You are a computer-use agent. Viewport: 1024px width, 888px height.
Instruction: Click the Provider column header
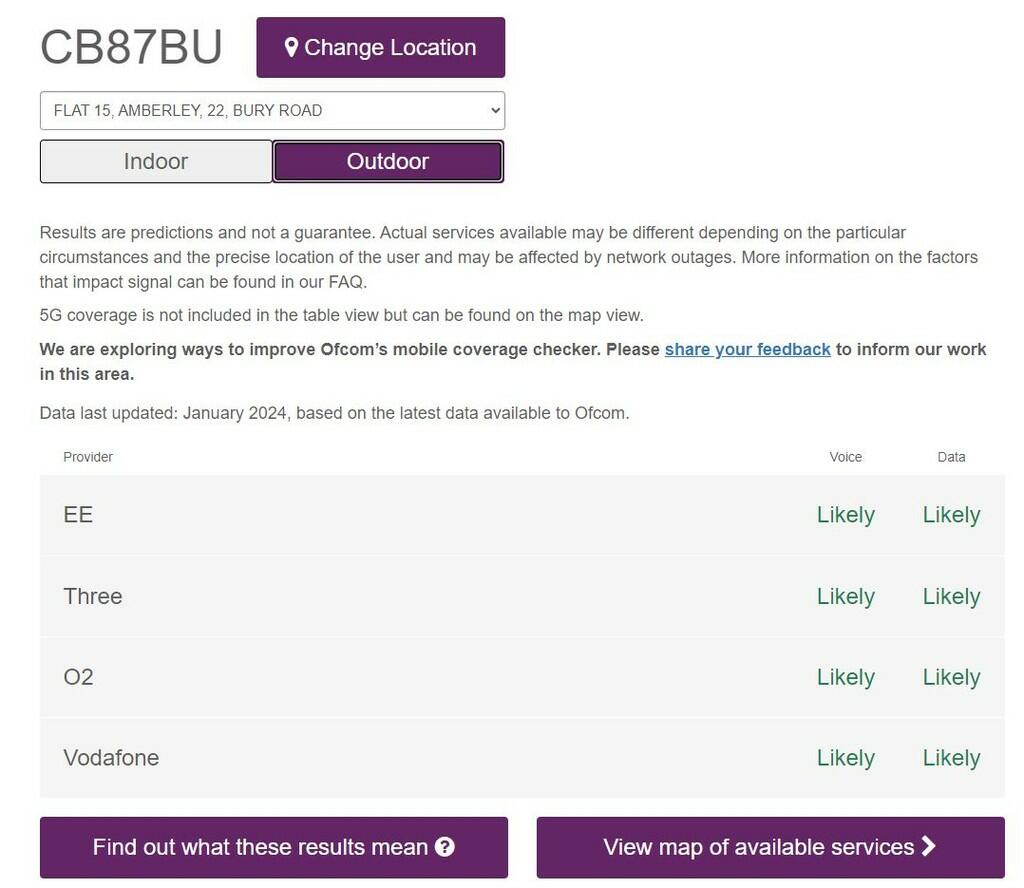click(88, 457)
